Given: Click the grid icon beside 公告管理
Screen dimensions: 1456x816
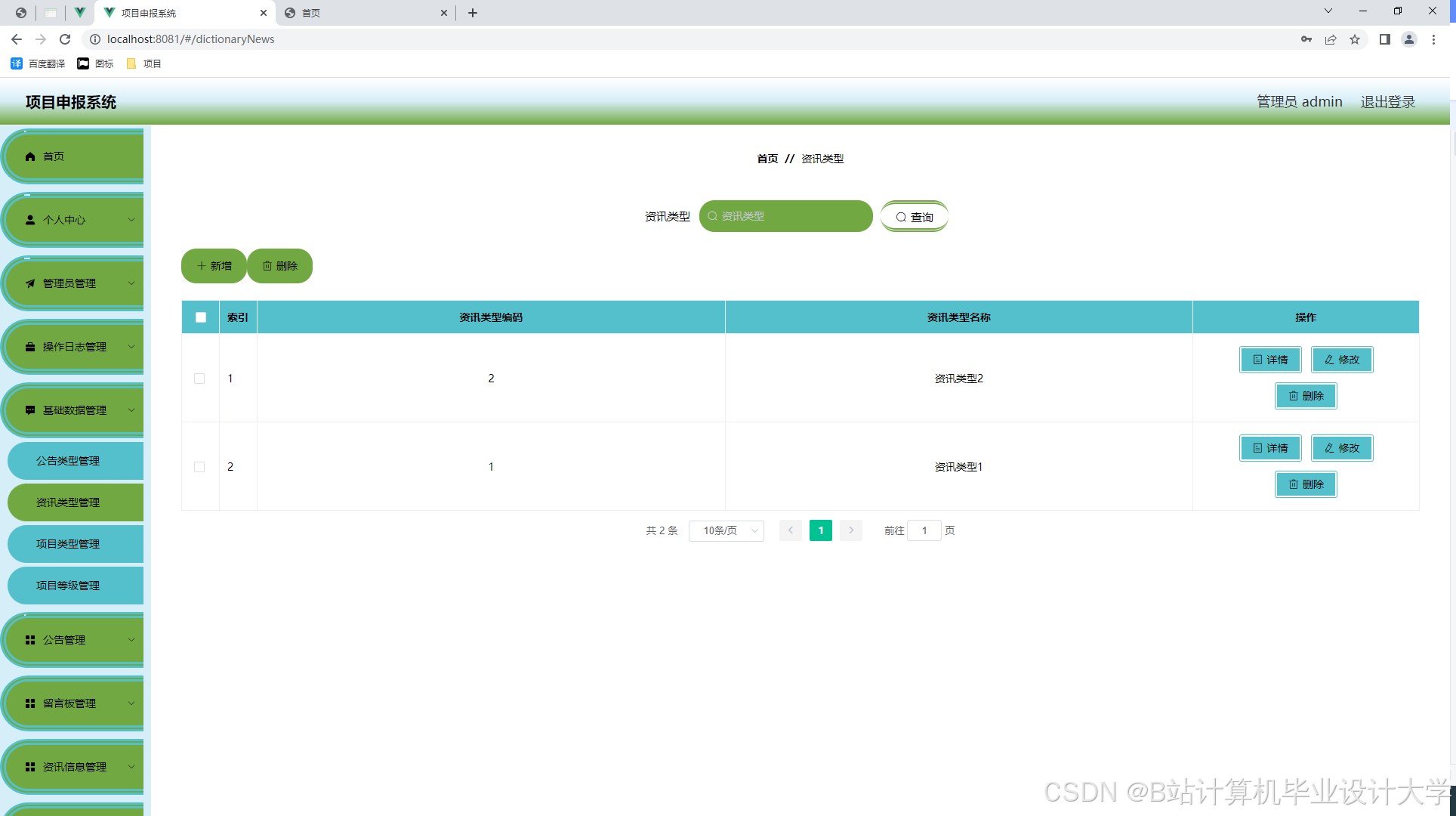Looking at the screenshot, I should point(30,640).
